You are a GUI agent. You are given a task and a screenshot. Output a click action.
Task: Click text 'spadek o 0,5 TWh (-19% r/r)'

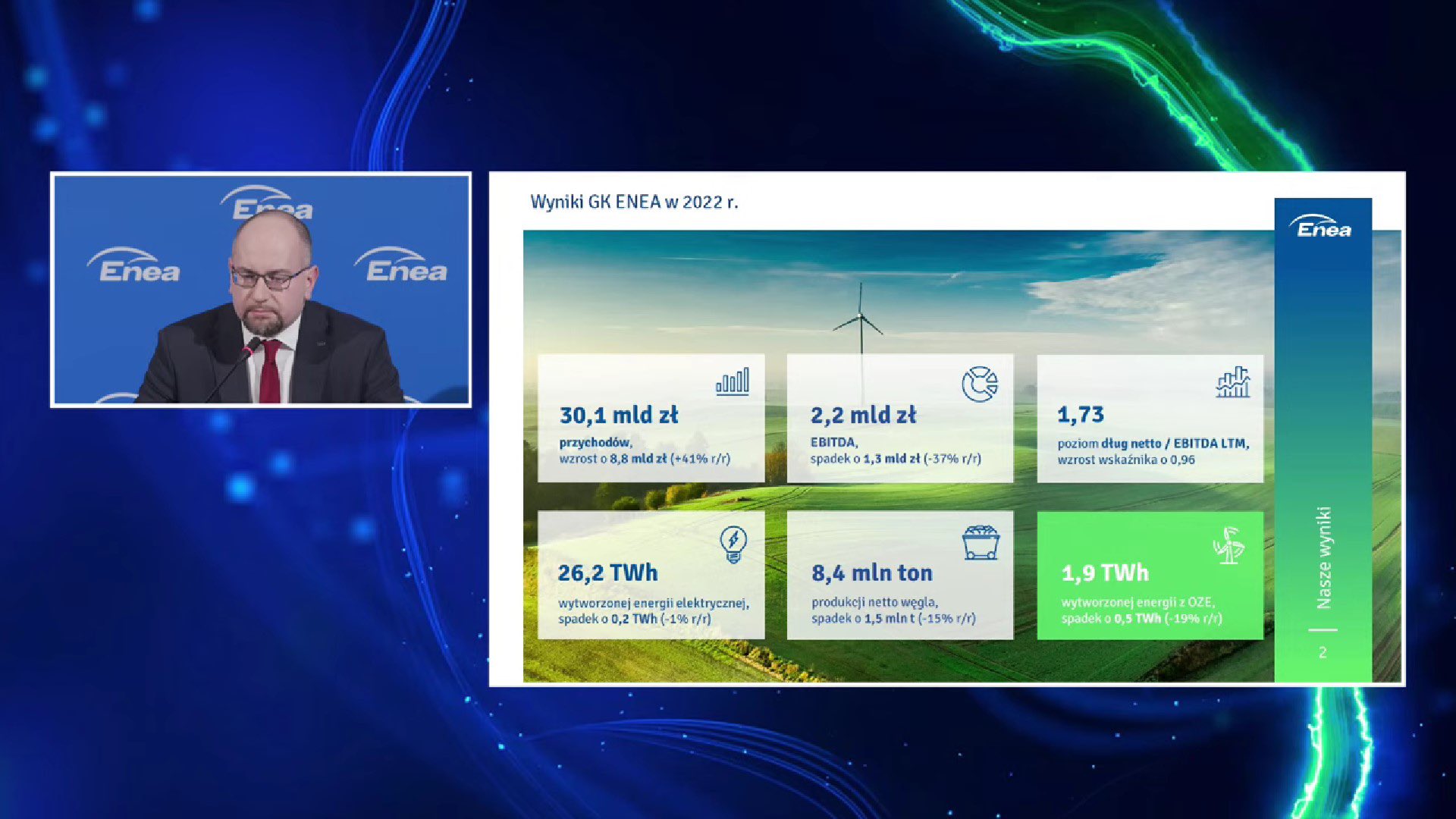tap(1141, 619)
